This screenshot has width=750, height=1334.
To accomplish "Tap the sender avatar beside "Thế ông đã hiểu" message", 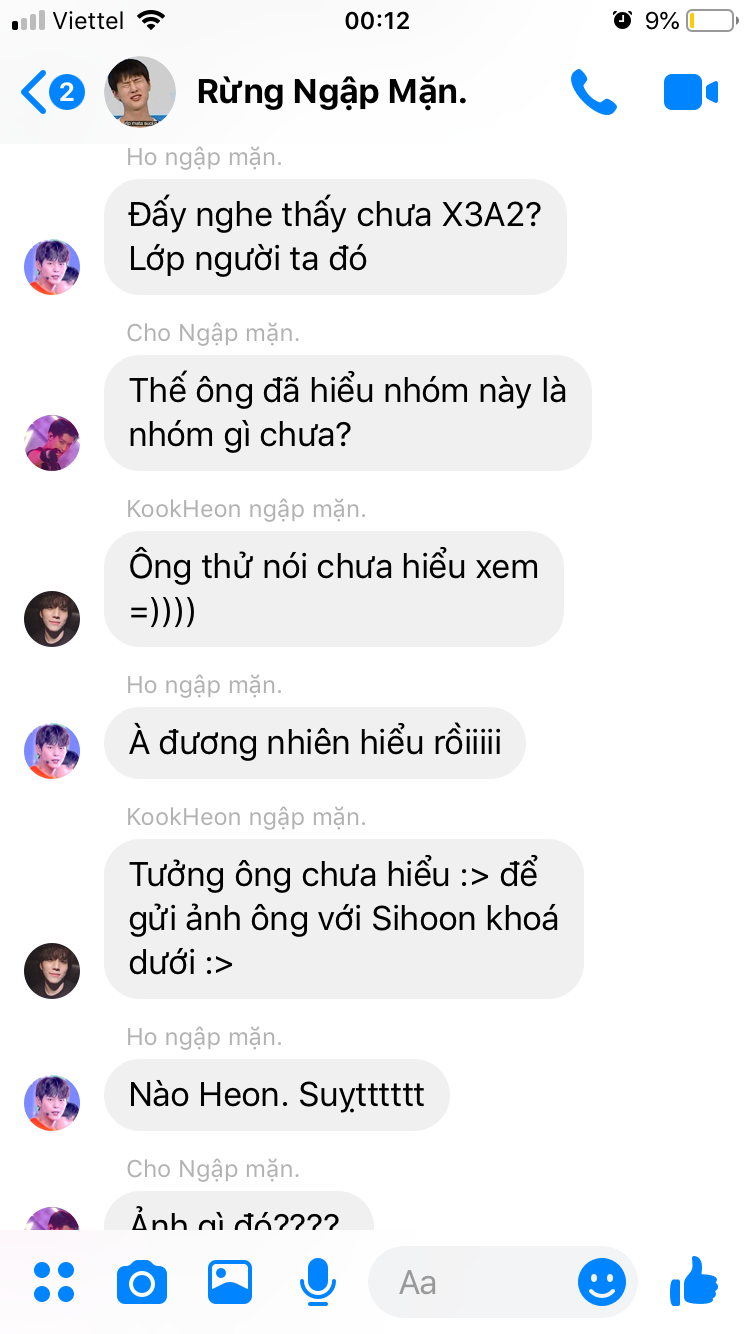I will 52,443.
